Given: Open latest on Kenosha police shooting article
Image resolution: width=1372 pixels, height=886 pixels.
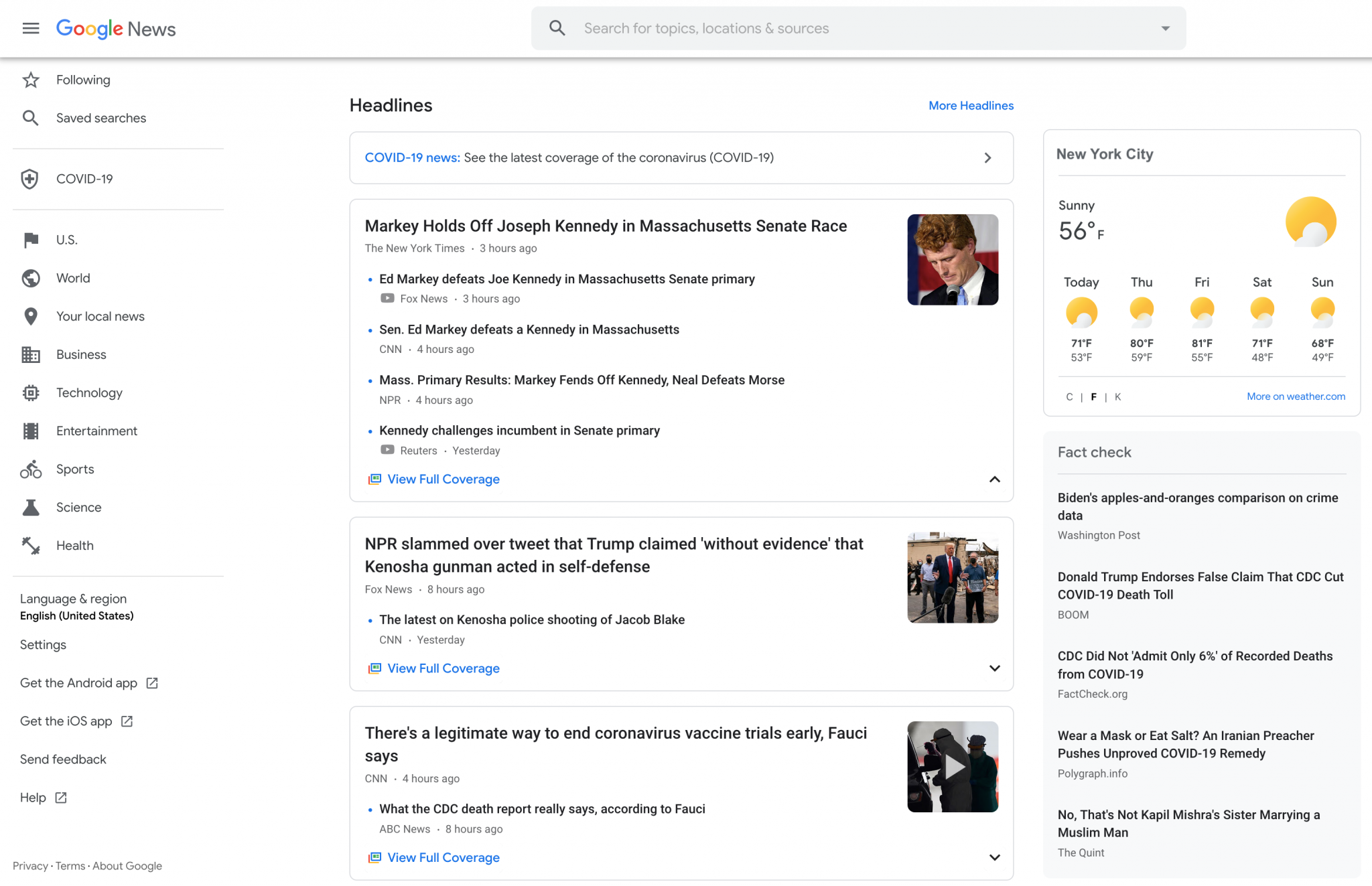Looking at the screenshot, I should (532, 619).
